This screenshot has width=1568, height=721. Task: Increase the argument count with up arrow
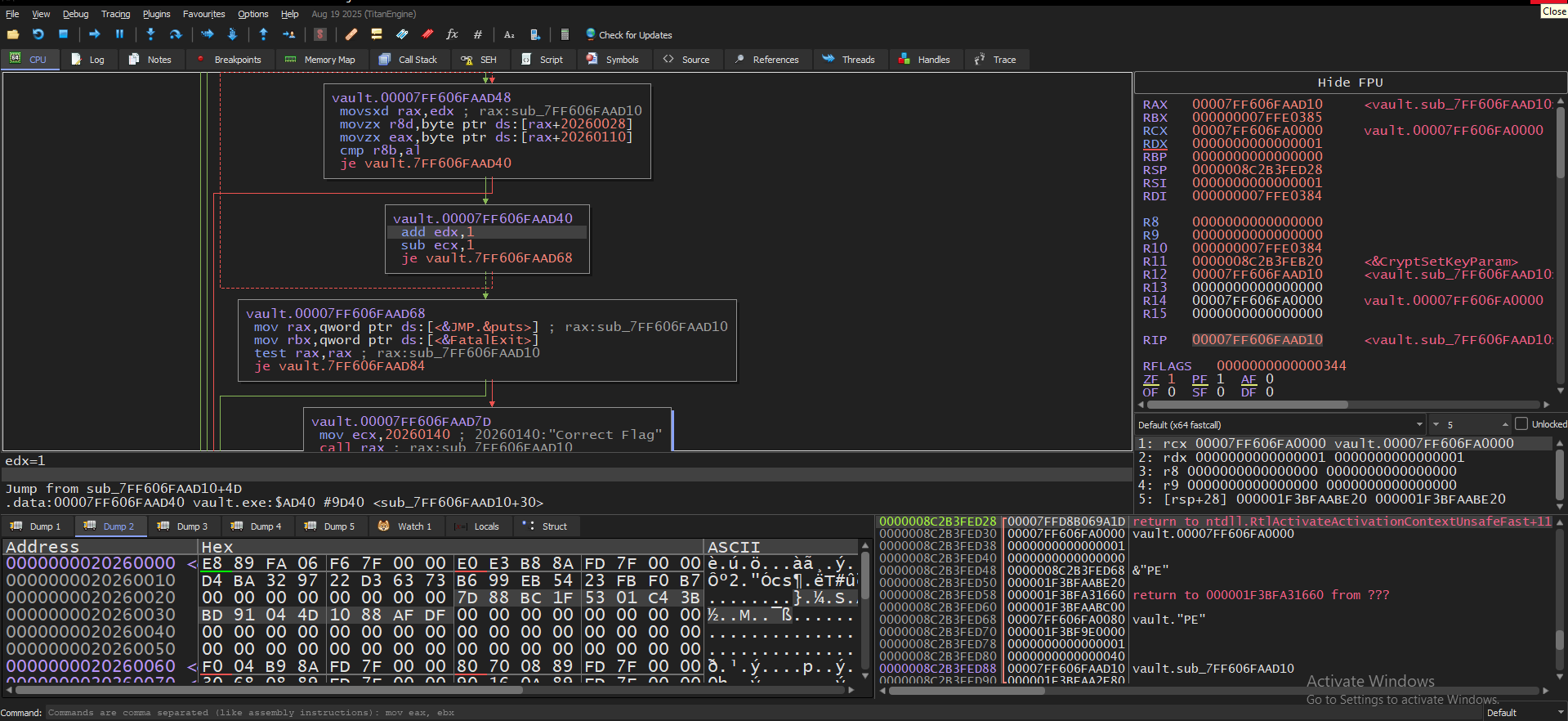(1505, 424)
